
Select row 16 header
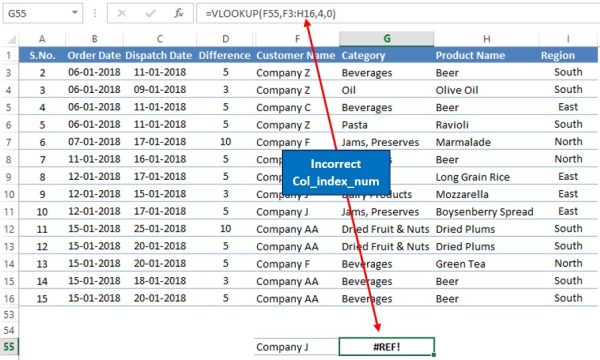(x=9, y=298)
